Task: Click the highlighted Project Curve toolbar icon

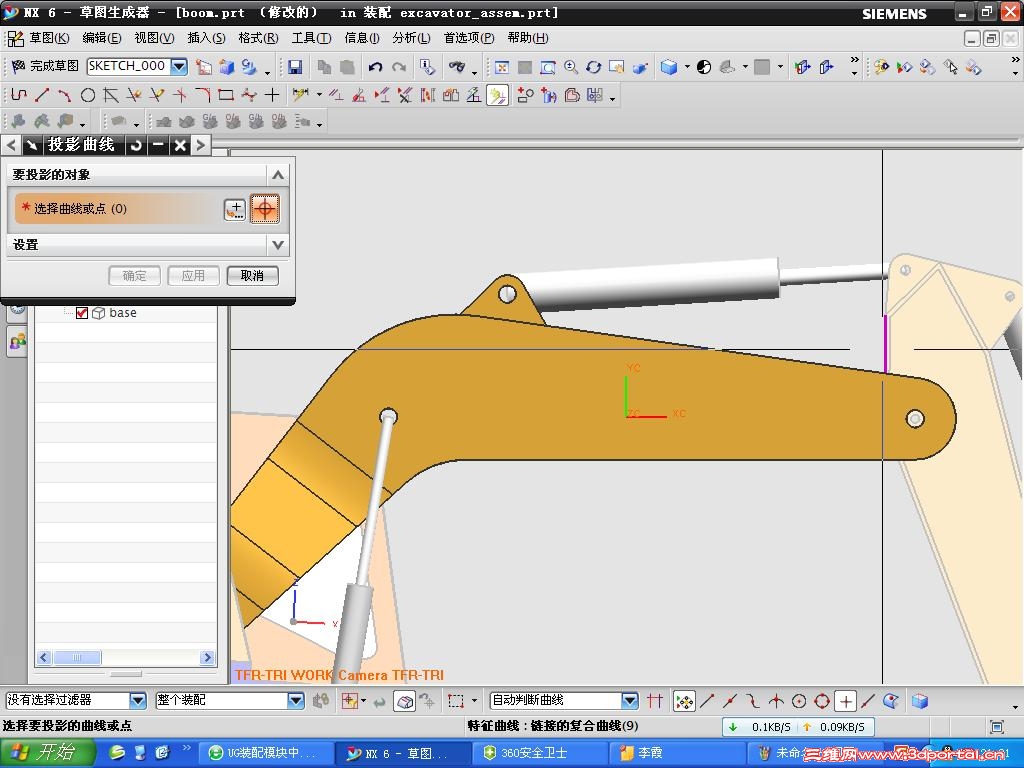Action: (x=498, y=96)
